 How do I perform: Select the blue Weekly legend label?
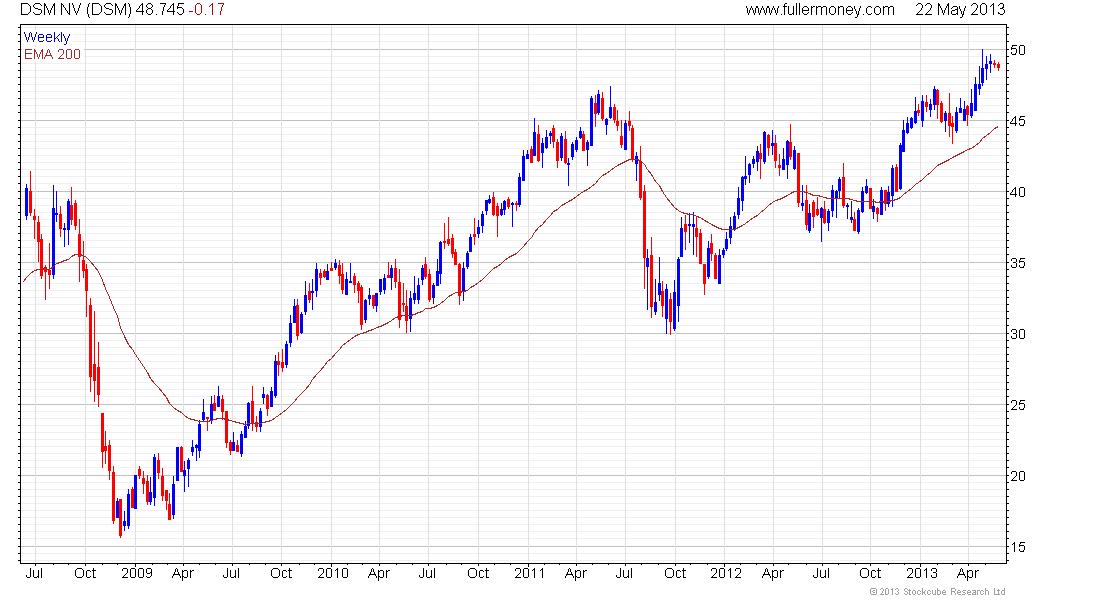47,37
